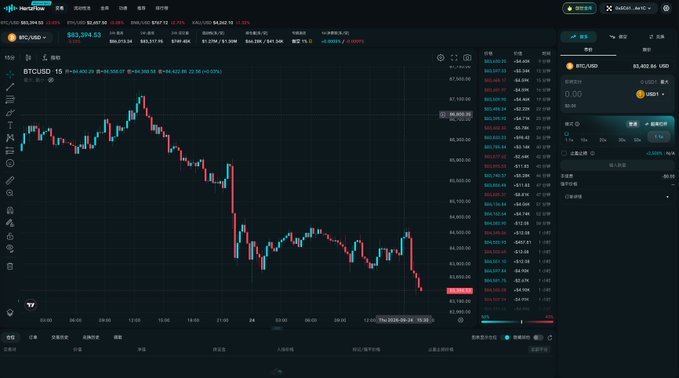Select the text annotation tool
Viewport: 679px width, 378px height.
(x=10, y=125)
